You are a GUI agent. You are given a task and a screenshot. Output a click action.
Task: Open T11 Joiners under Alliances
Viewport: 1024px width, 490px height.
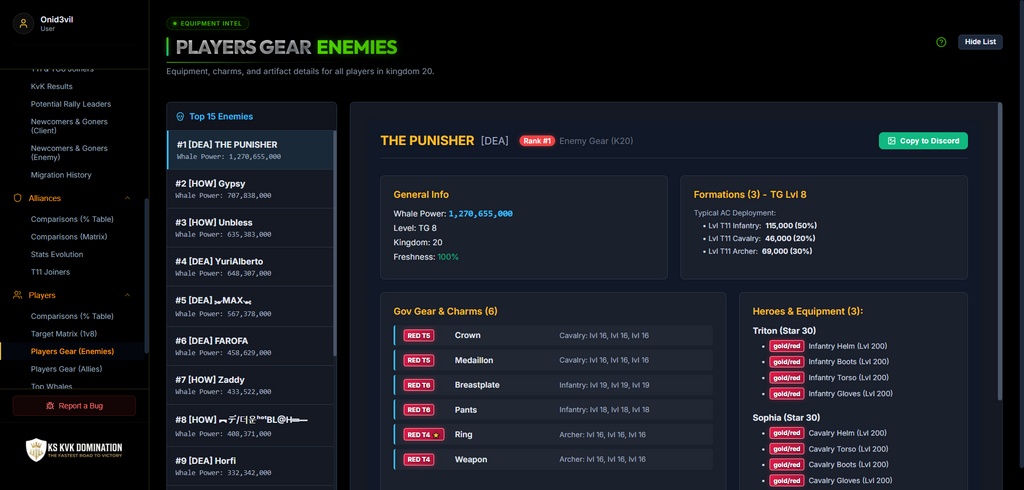tap(50, 272)
